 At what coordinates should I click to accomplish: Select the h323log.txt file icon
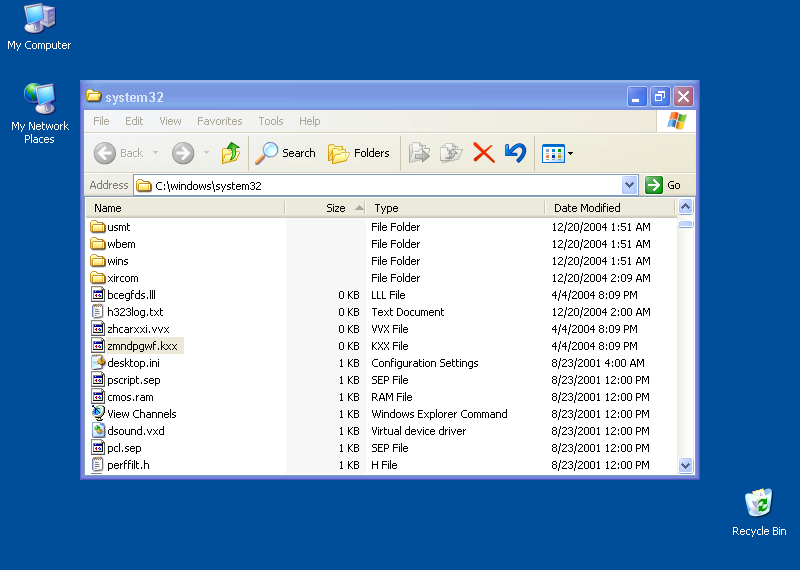click(97, 312)
